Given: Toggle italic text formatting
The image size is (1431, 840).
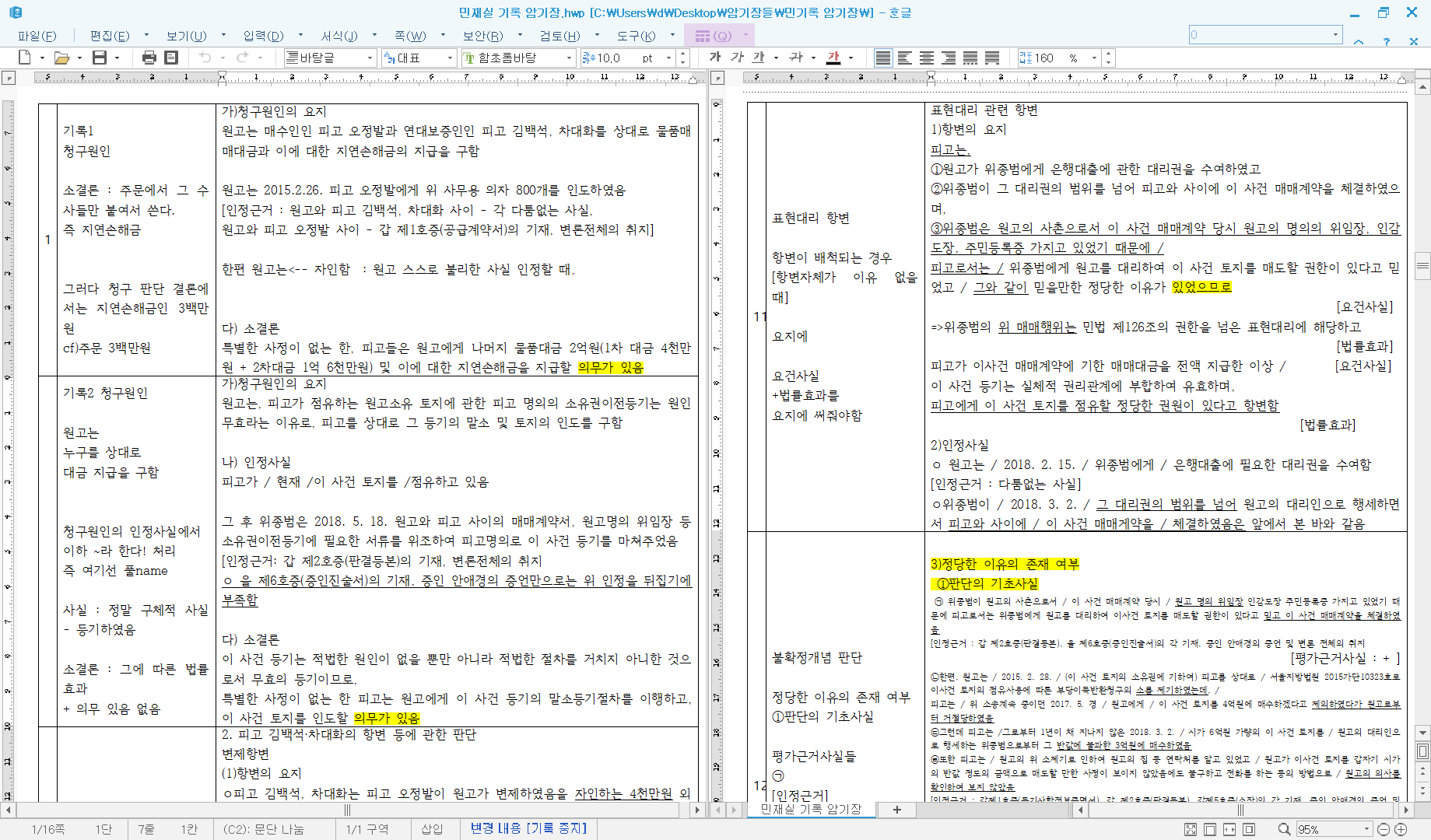Looking at the screenshot, I should pyautogui.click(x=737, y=58).
